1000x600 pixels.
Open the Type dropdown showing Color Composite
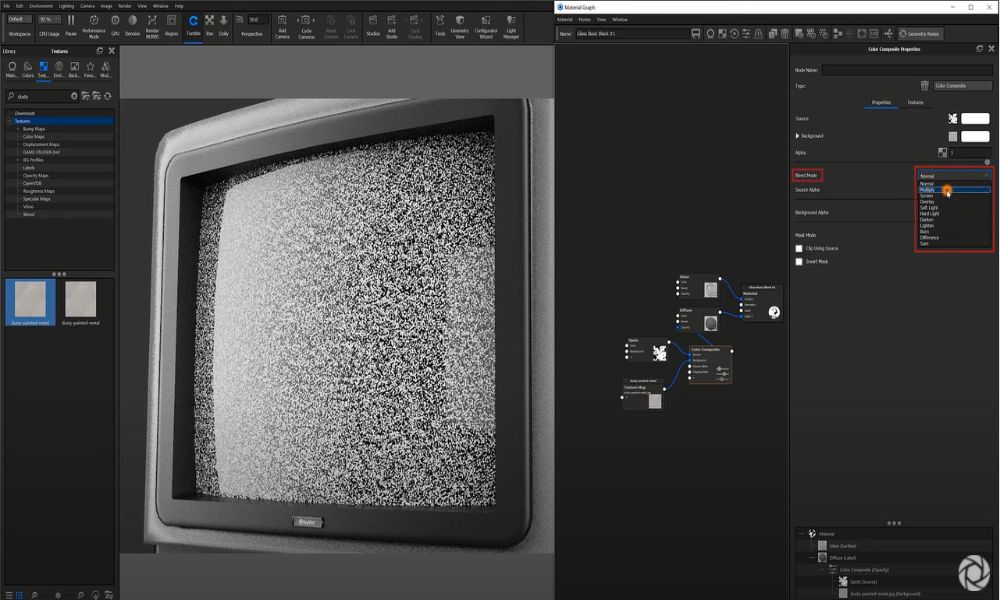962,86
